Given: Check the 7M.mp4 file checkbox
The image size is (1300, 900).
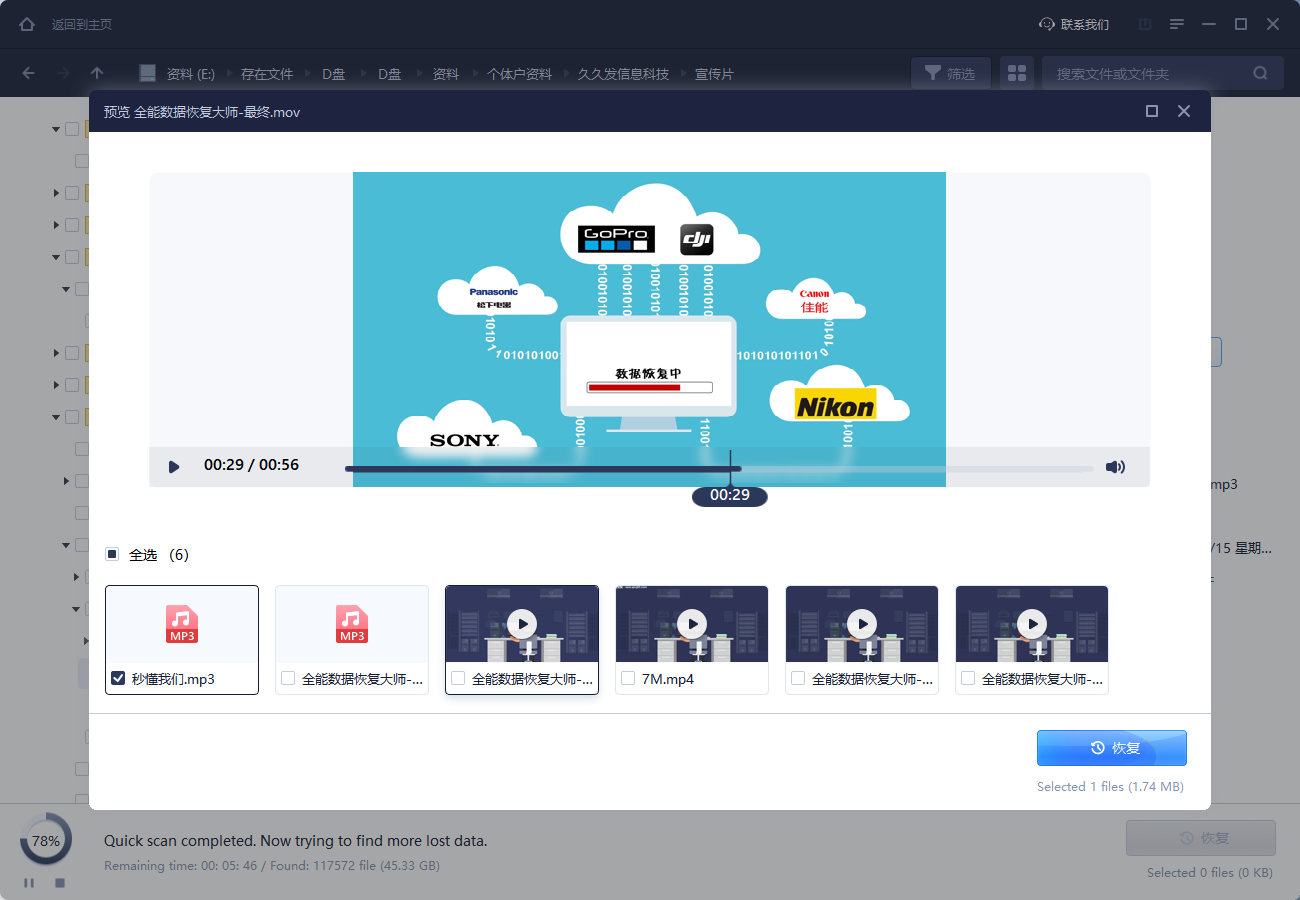Looking at the screenshot, I should 628,678.
